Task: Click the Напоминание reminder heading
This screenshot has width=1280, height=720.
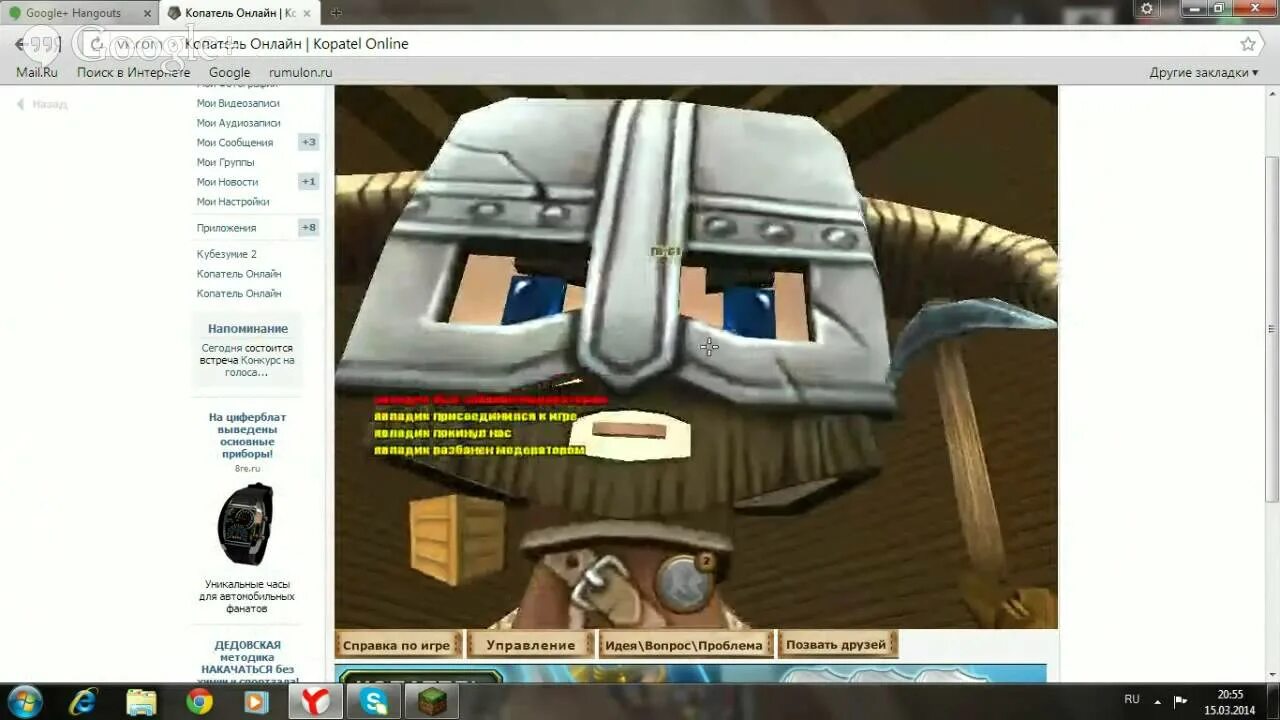Action: tap(247, 329)
